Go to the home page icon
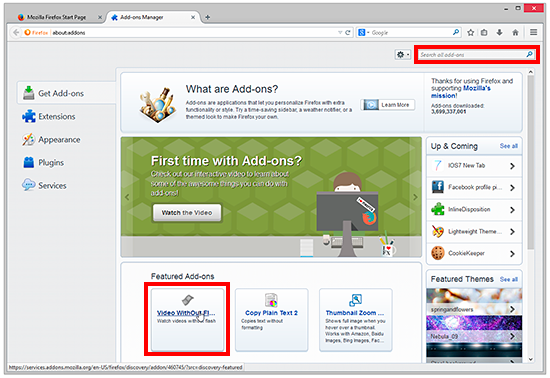This screenshot has width=550, height=378. coord(515,33)
